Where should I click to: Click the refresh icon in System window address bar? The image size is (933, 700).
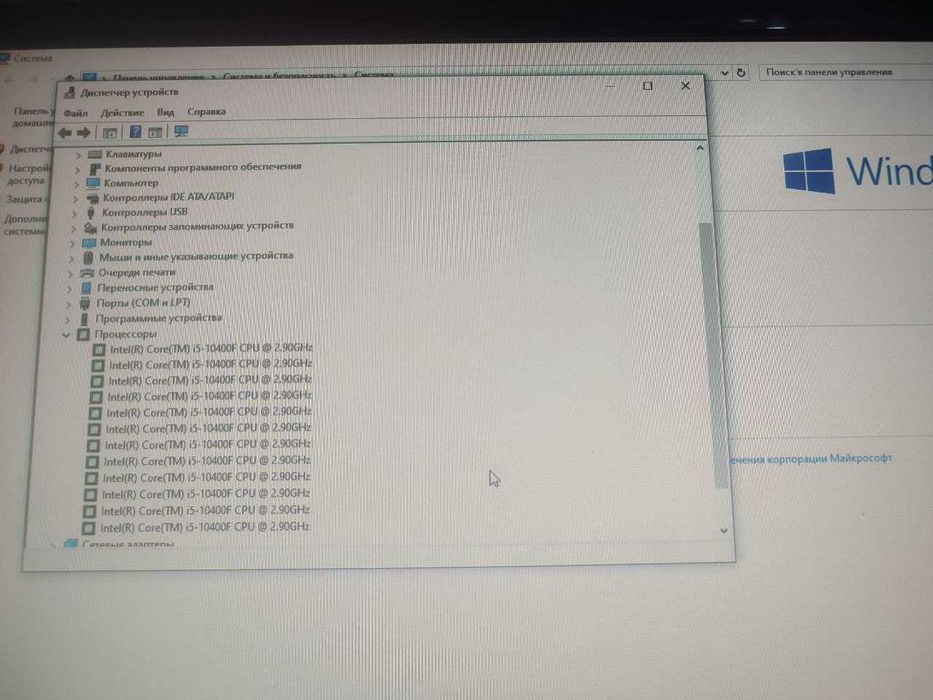(x=741, y=73)
